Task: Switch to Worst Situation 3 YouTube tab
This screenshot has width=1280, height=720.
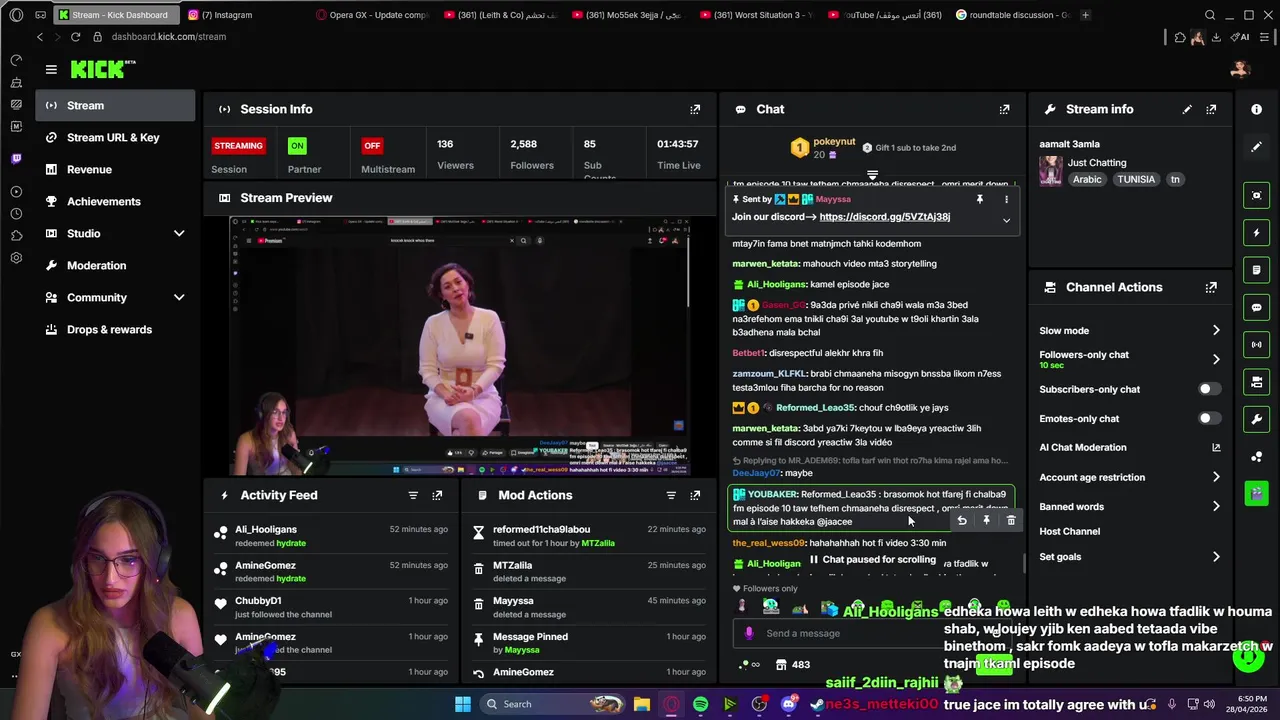Action: pyautogui.click(x=758, y=15)
